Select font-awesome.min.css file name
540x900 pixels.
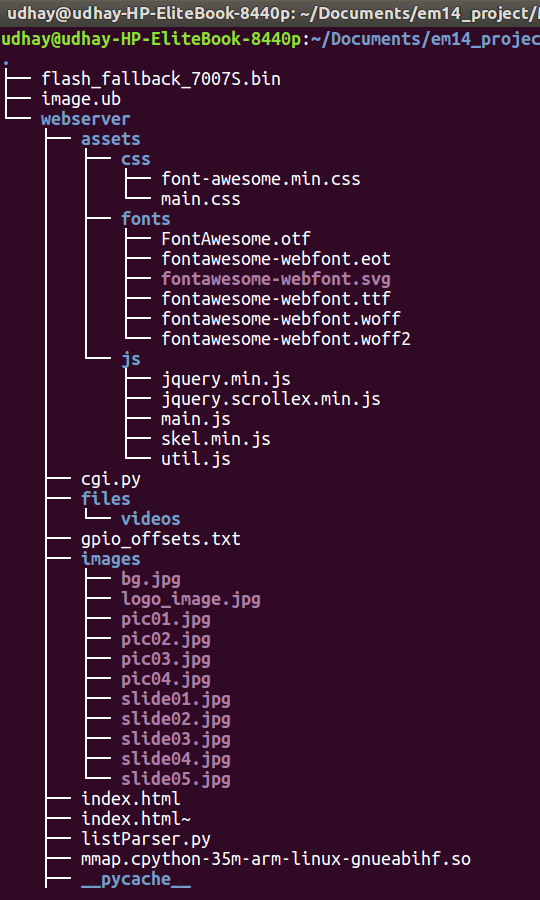(261, 179)
